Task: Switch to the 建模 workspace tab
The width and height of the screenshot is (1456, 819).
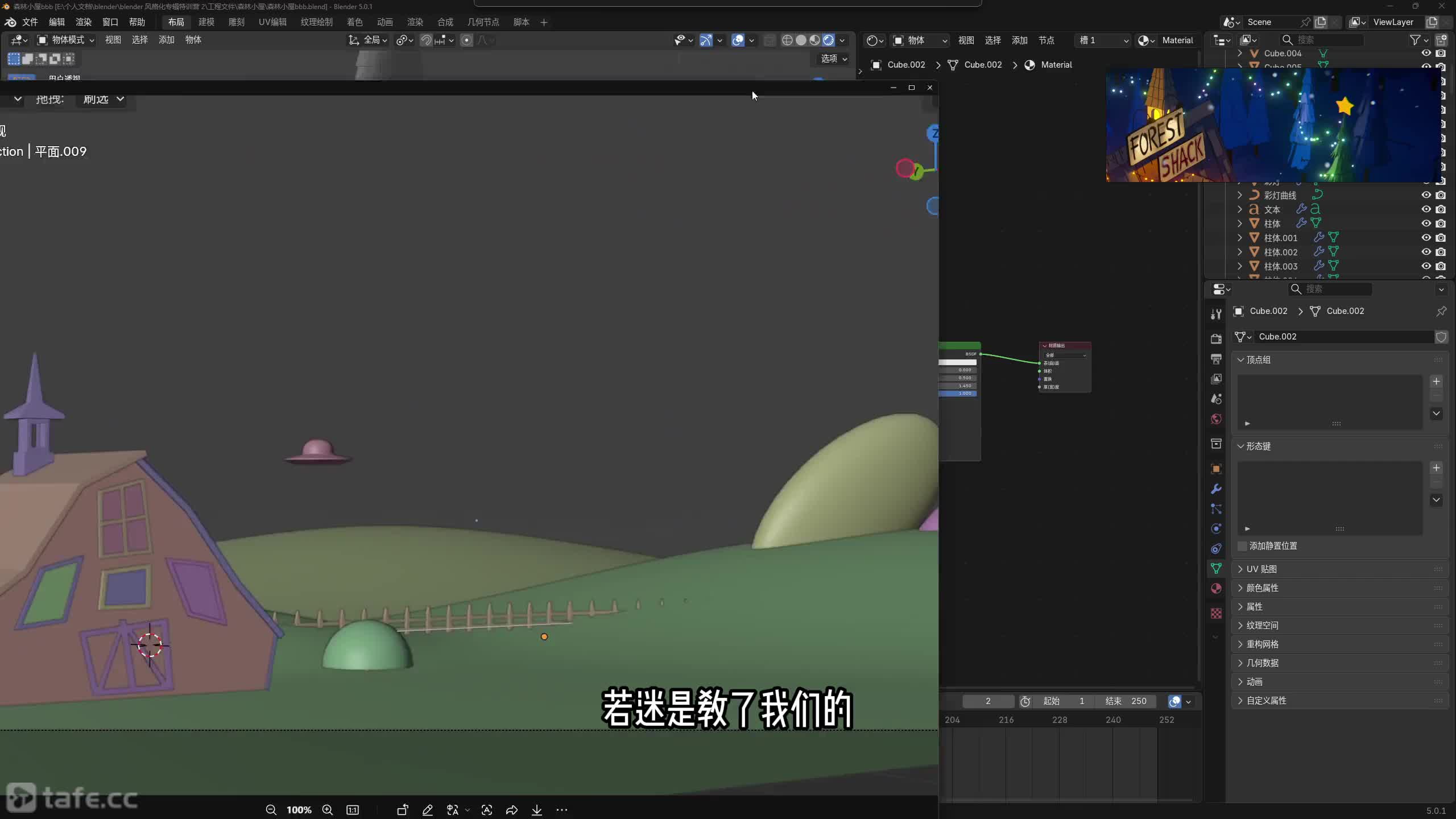Action: [x=206, y=22]
